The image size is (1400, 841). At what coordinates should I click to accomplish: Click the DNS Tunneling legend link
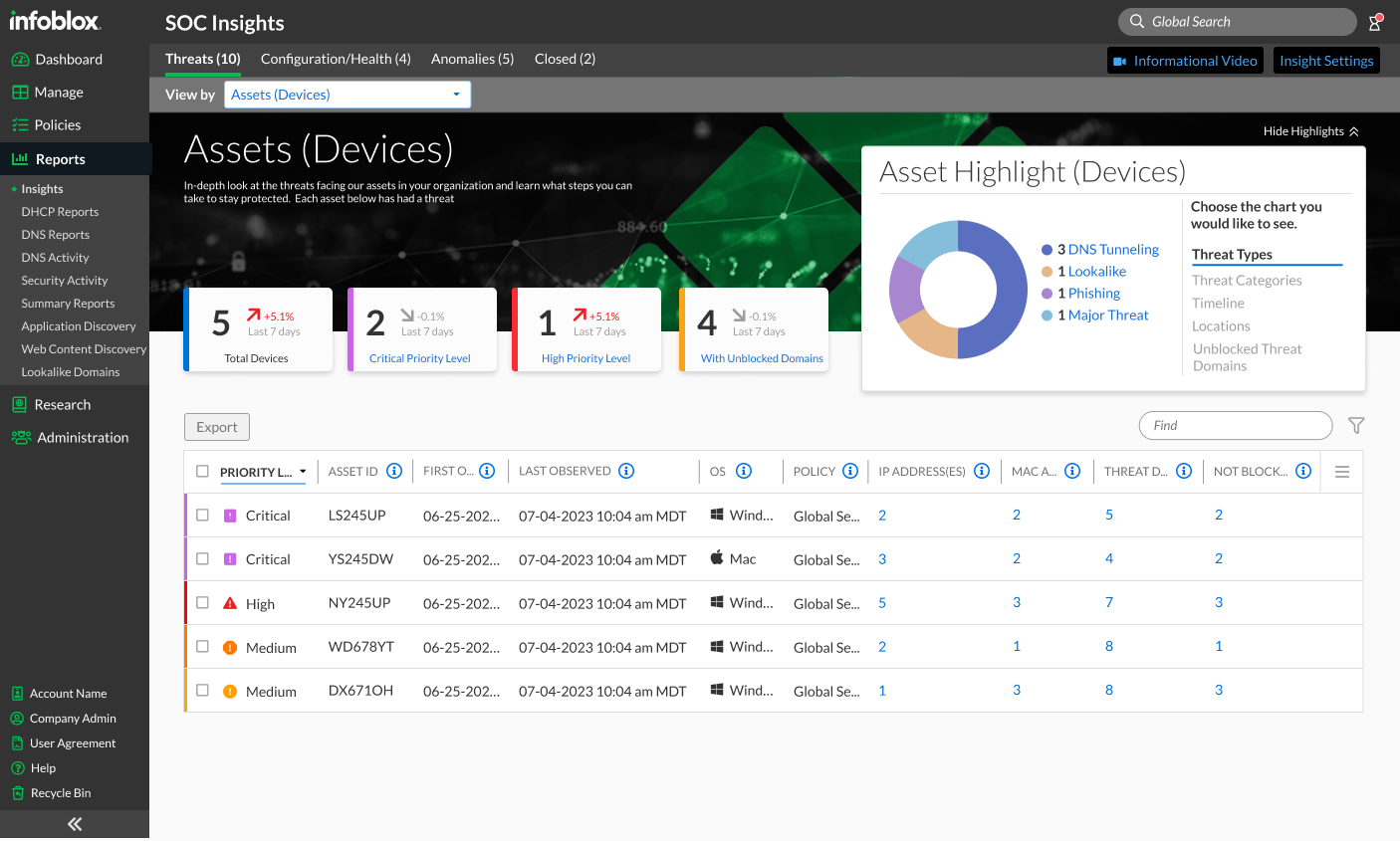click(x=1113, y=250)
